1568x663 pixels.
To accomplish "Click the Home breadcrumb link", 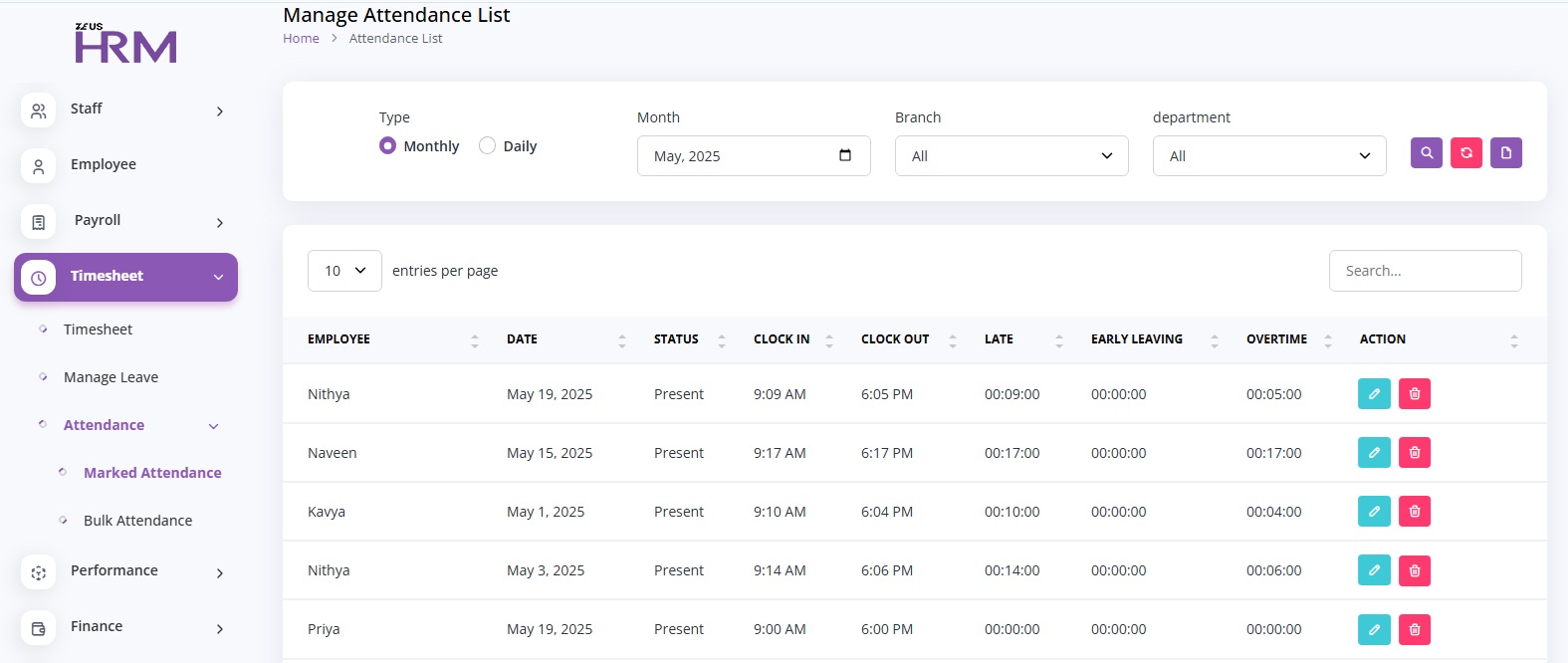I will [301, 39].
